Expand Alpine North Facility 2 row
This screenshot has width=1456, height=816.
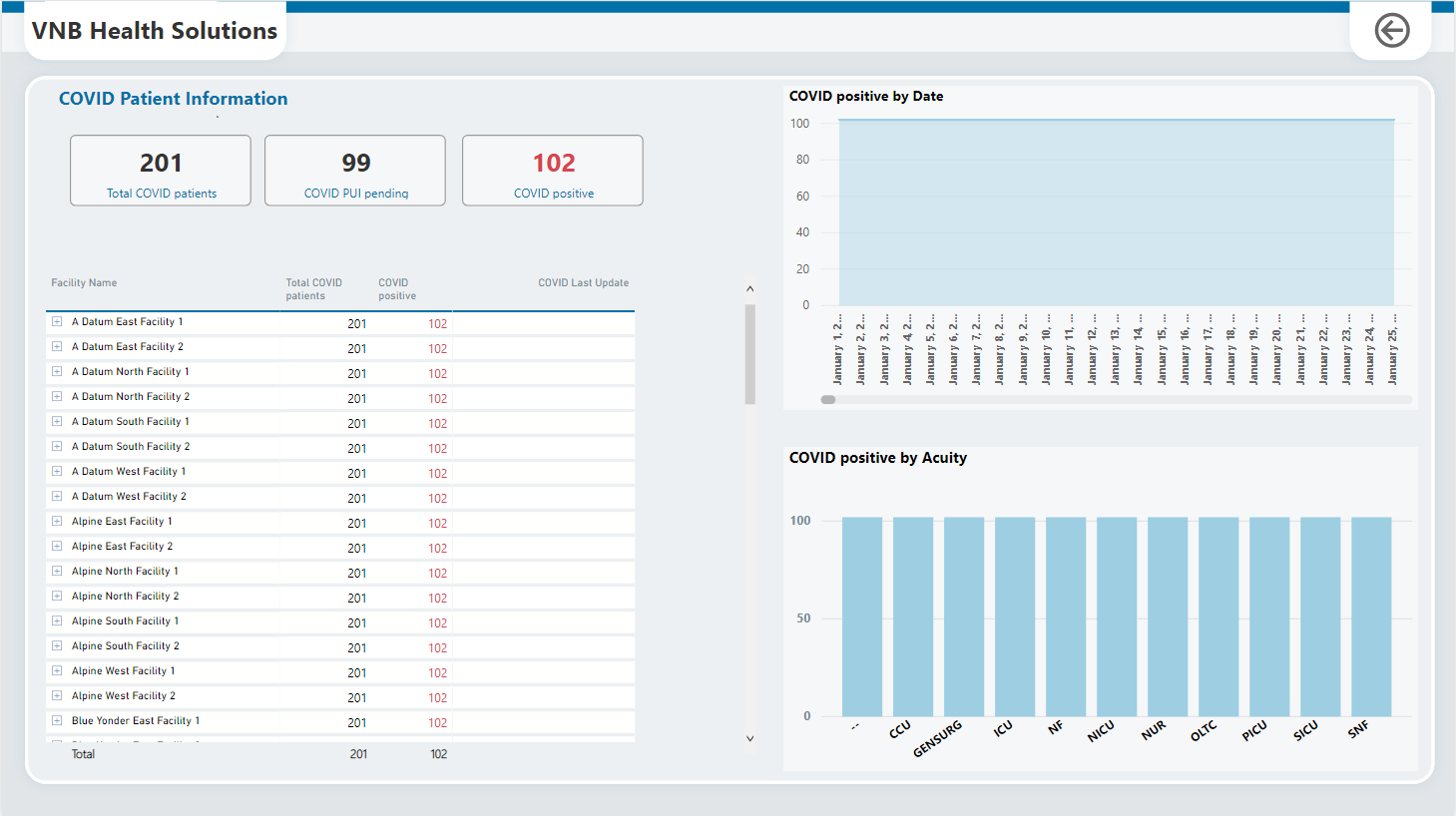(x=57, y=597)
